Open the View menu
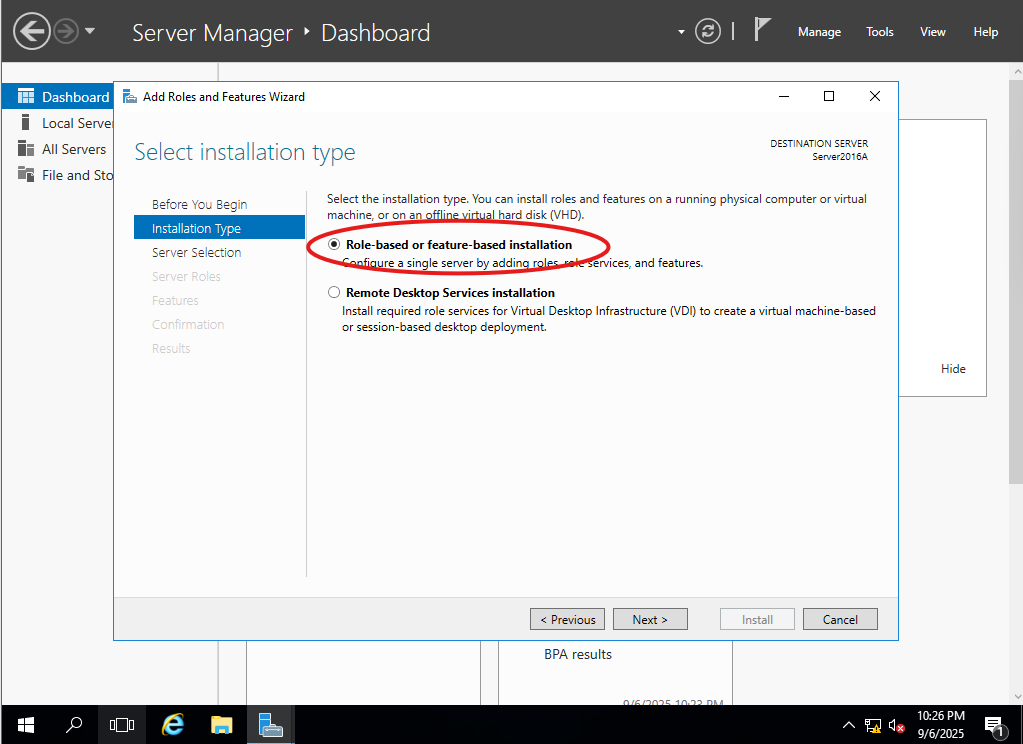The width and height of the screenshot is (1023, 744). point(932,32)
